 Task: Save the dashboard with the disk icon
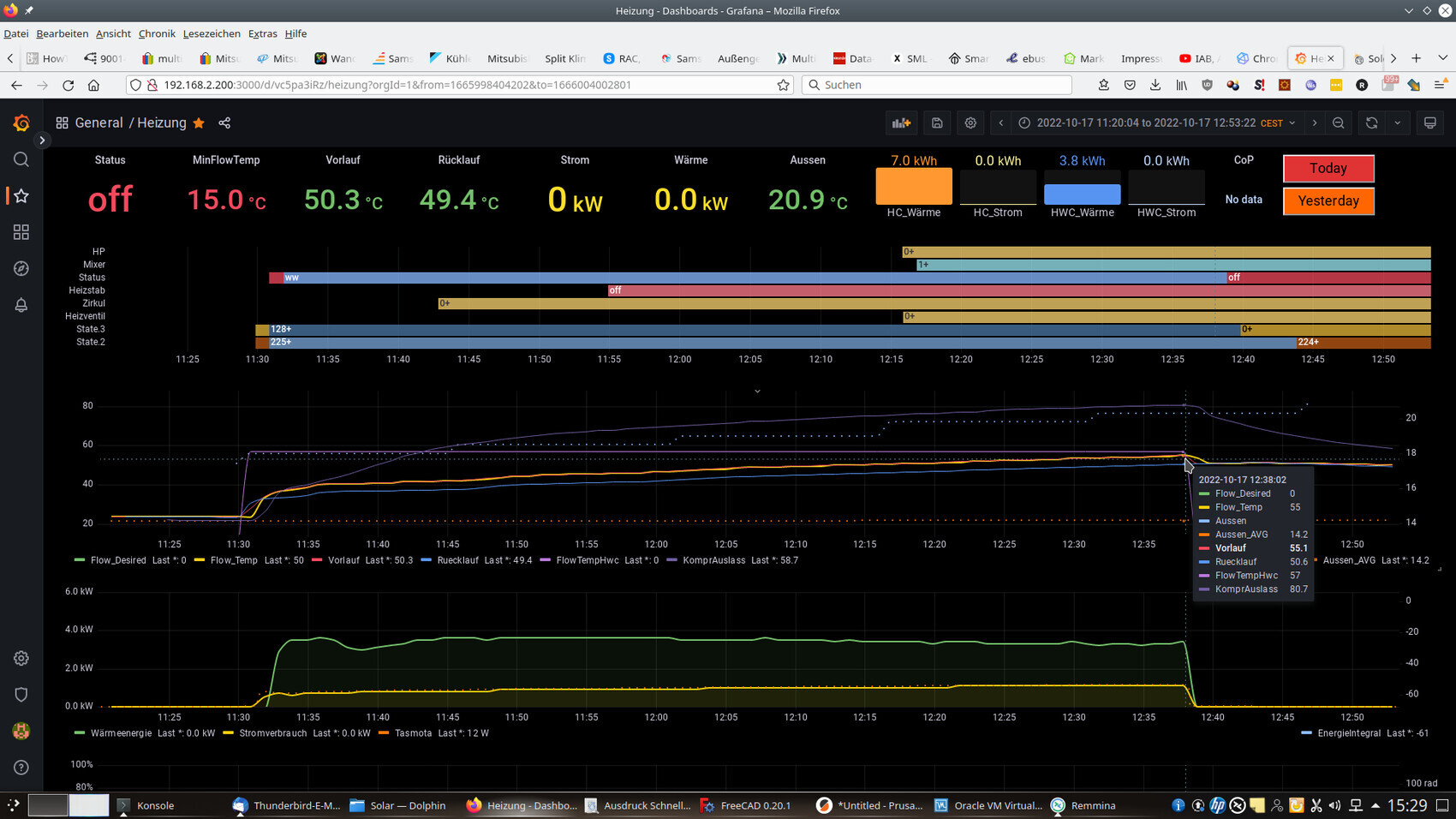click(937, 123)
